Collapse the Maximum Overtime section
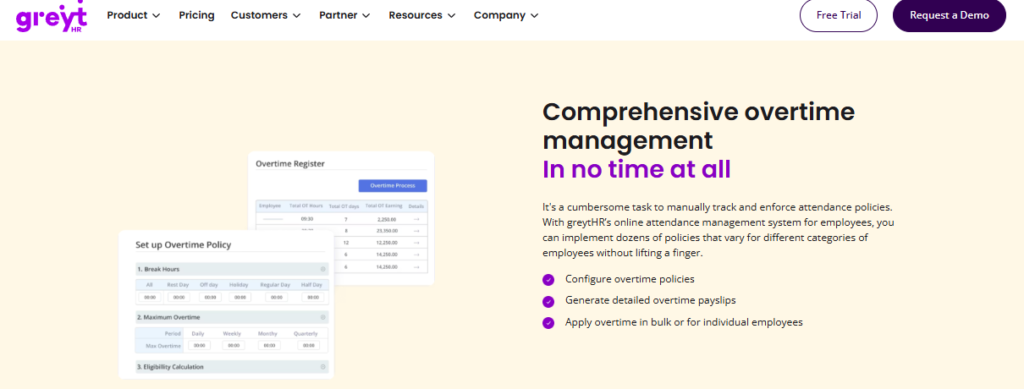 pos(323,317)
